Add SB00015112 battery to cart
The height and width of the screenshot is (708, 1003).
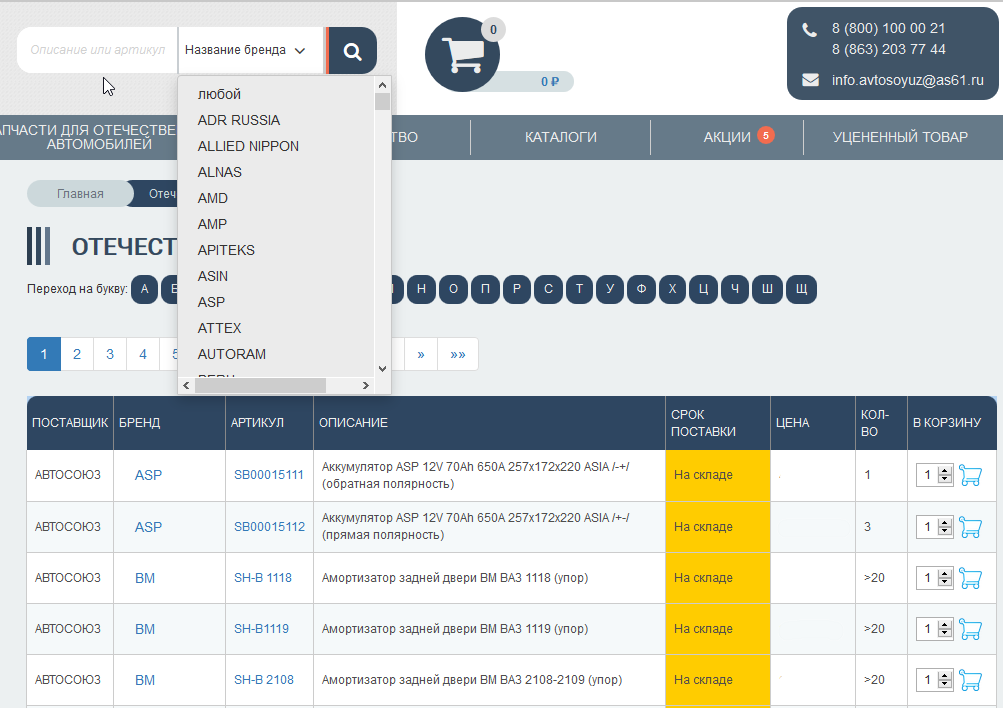tap(969, 527)
